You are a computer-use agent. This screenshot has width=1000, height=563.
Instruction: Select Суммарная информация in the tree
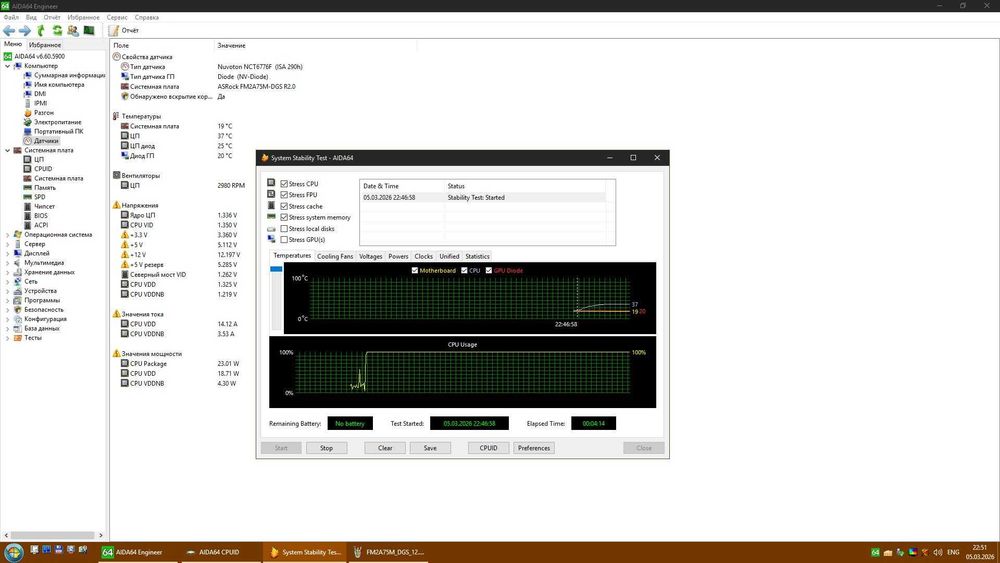70,75
